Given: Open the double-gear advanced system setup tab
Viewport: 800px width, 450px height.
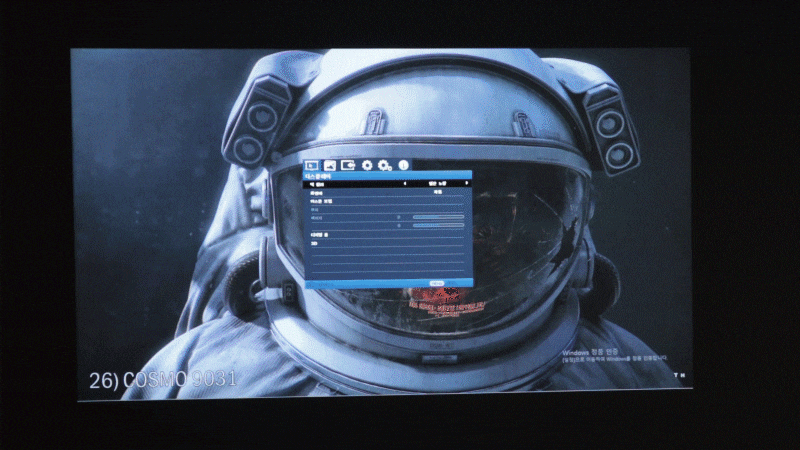Looking at the screenshot, I should pos(385,165).
